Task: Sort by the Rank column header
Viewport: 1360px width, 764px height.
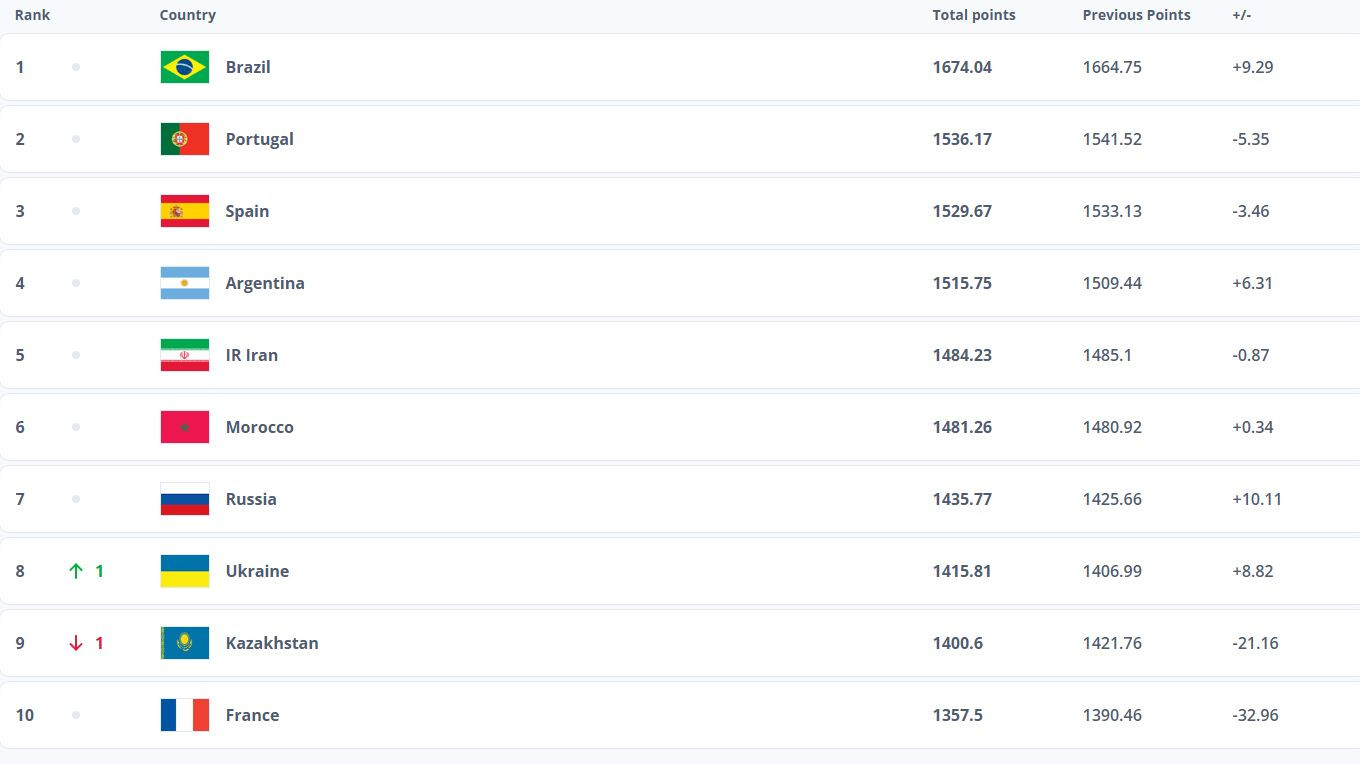Action: [32, 15]
